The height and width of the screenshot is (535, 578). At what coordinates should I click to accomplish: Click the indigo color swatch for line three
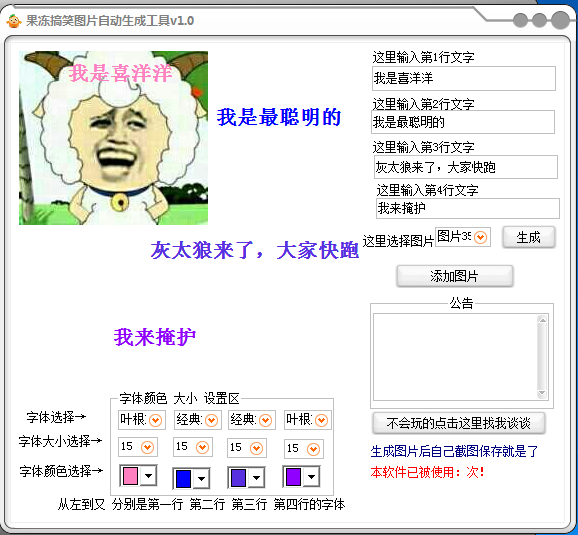click(x=238, y=478)
